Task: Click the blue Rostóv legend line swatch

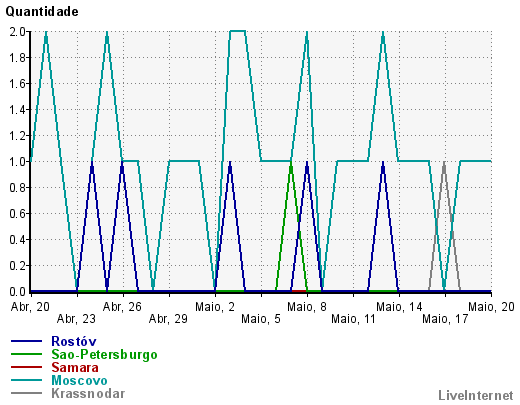Action: (26, 341)
